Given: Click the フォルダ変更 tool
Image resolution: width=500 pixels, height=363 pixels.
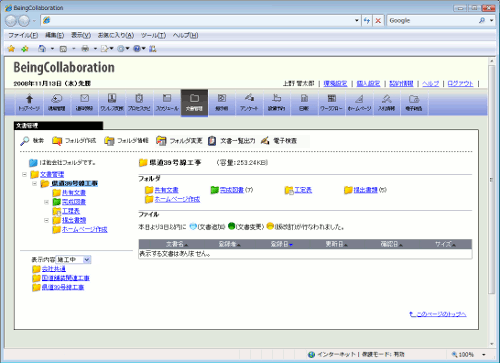Looking at the screenshot, I should [x=179, y=141].
